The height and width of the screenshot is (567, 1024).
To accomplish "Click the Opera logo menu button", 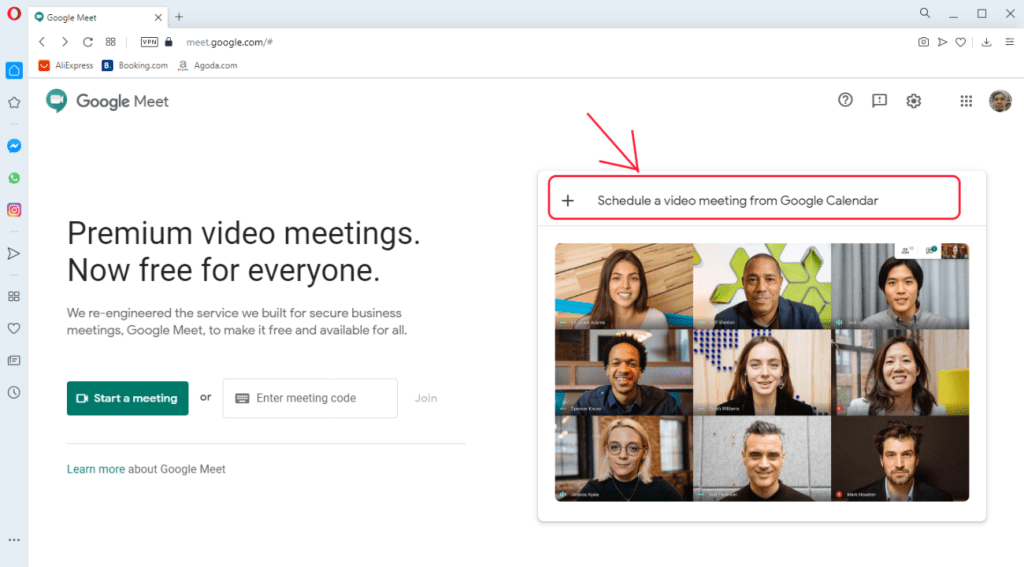I will coord(14,14).
